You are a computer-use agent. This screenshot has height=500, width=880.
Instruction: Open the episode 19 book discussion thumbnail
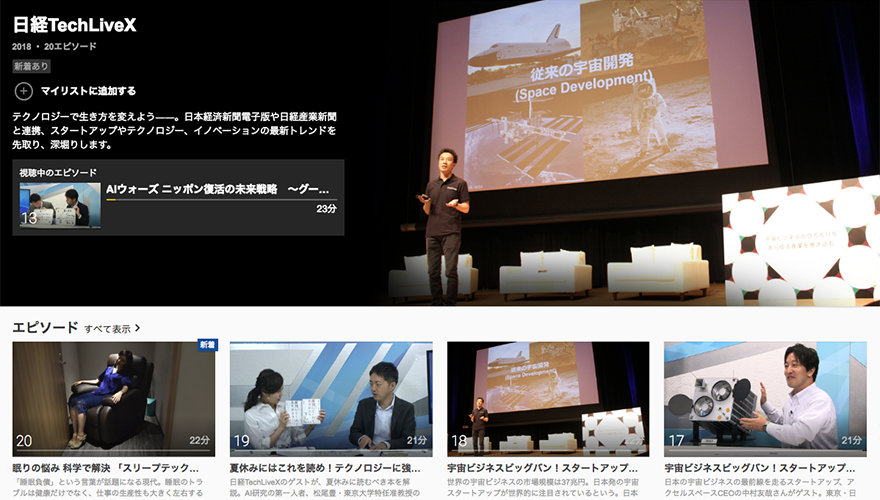coord(331,398)
